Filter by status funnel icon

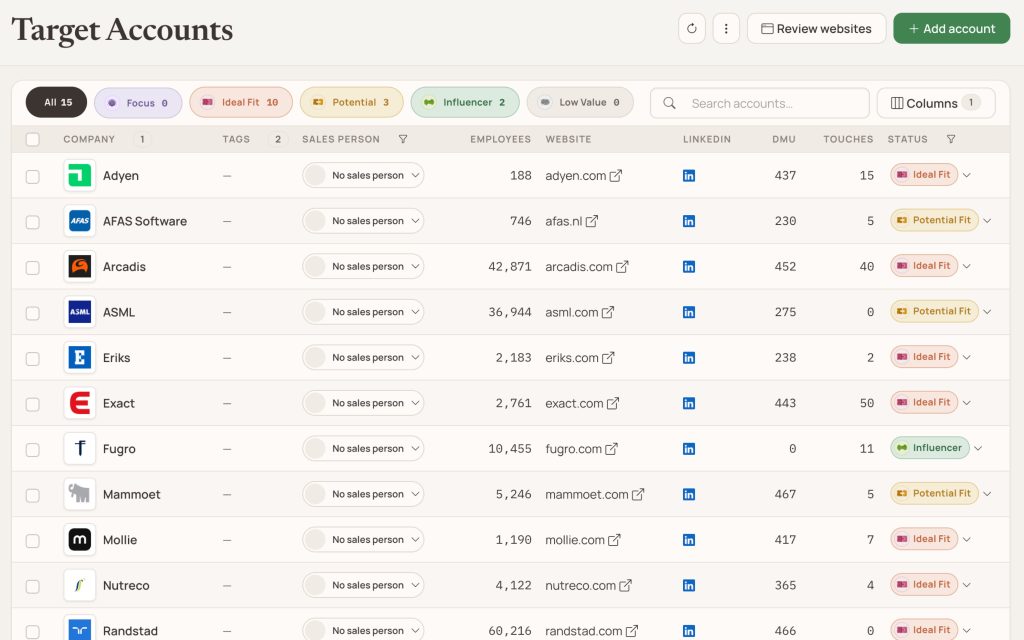click(x=951, y=139)
